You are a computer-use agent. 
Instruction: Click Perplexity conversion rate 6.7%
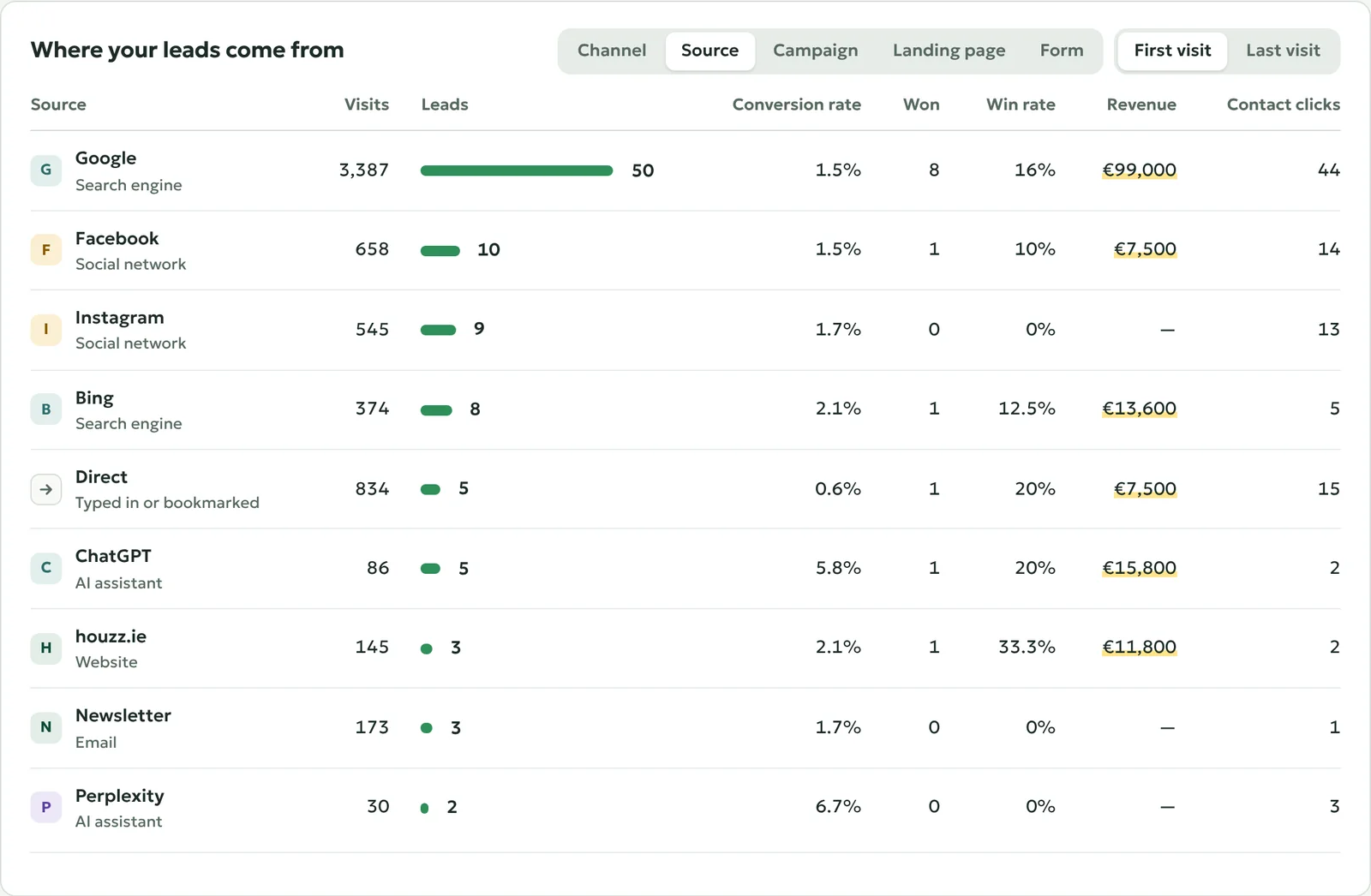tap(838, 806)
